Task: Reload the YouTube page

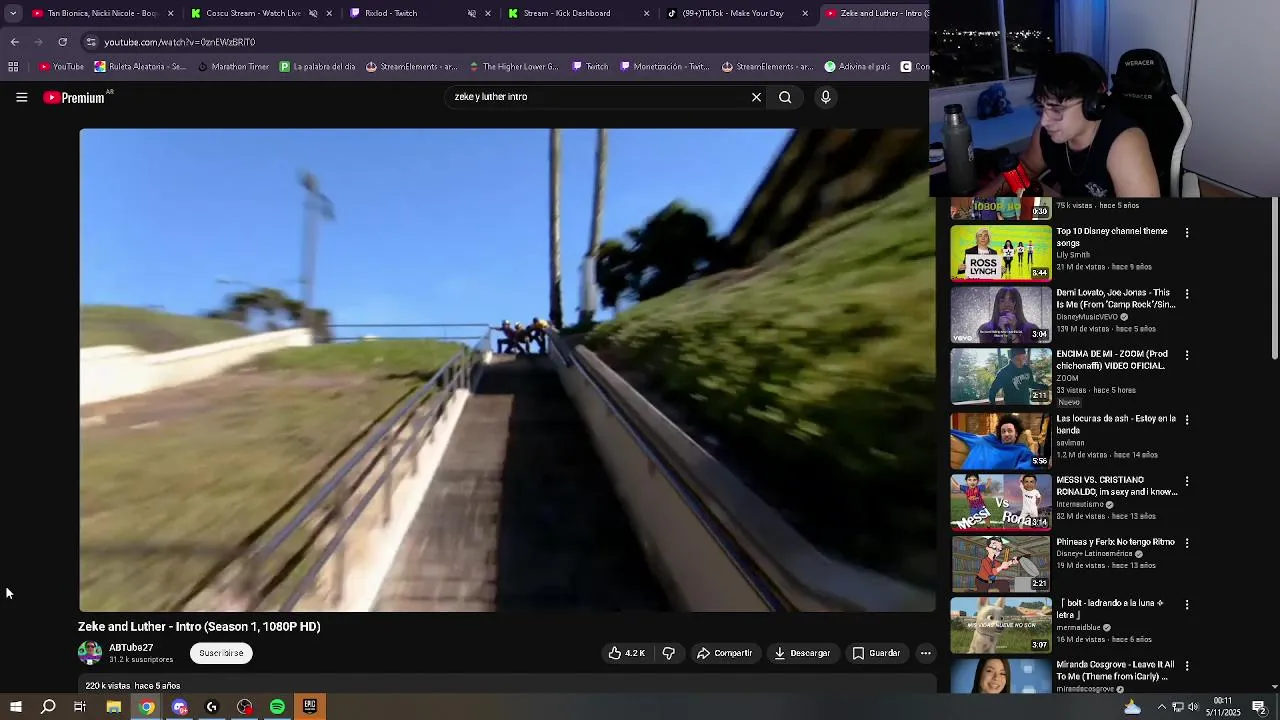Action: [62, 42]
